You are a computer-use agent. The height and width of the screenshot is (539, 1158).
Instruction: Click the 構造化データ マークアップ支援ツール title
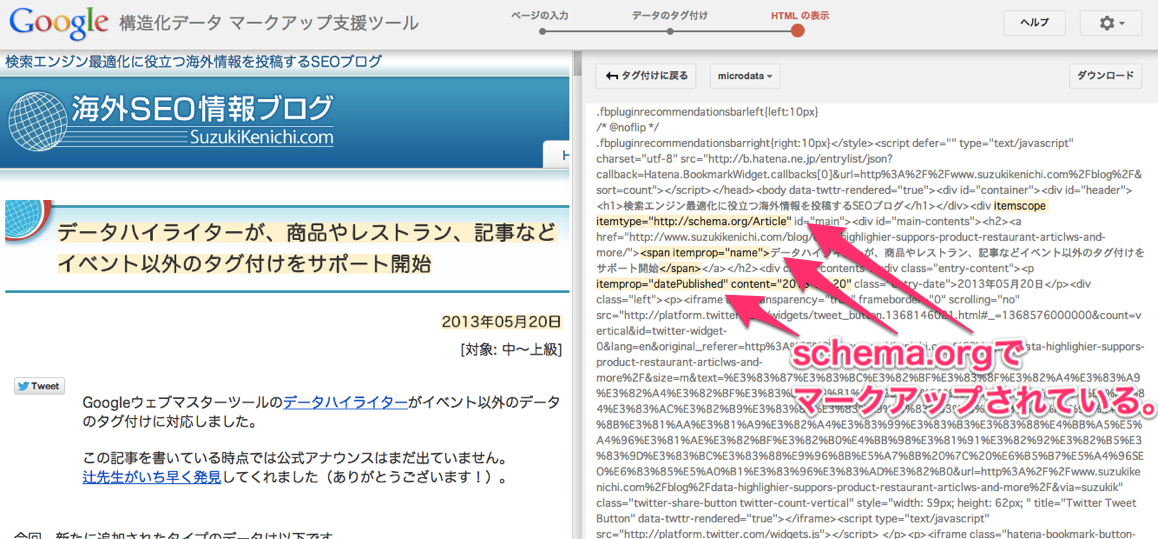point(269,24)
